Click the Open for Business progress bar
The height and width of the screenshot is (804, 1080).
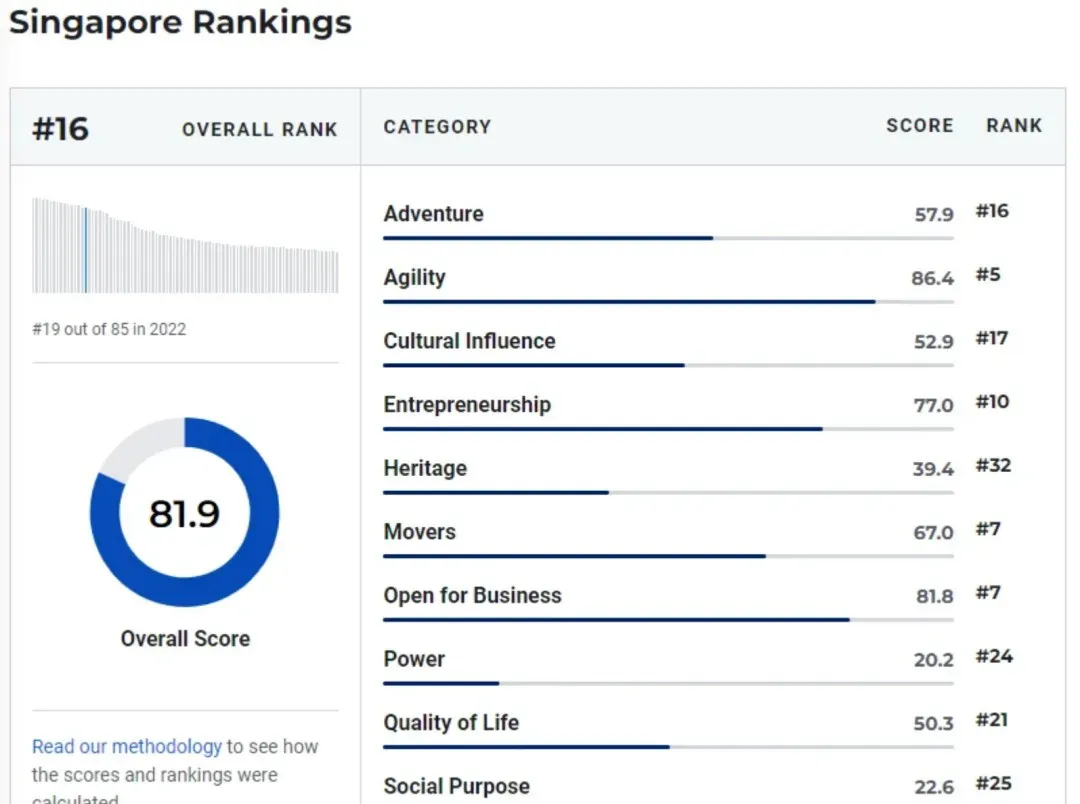(668, 620)
